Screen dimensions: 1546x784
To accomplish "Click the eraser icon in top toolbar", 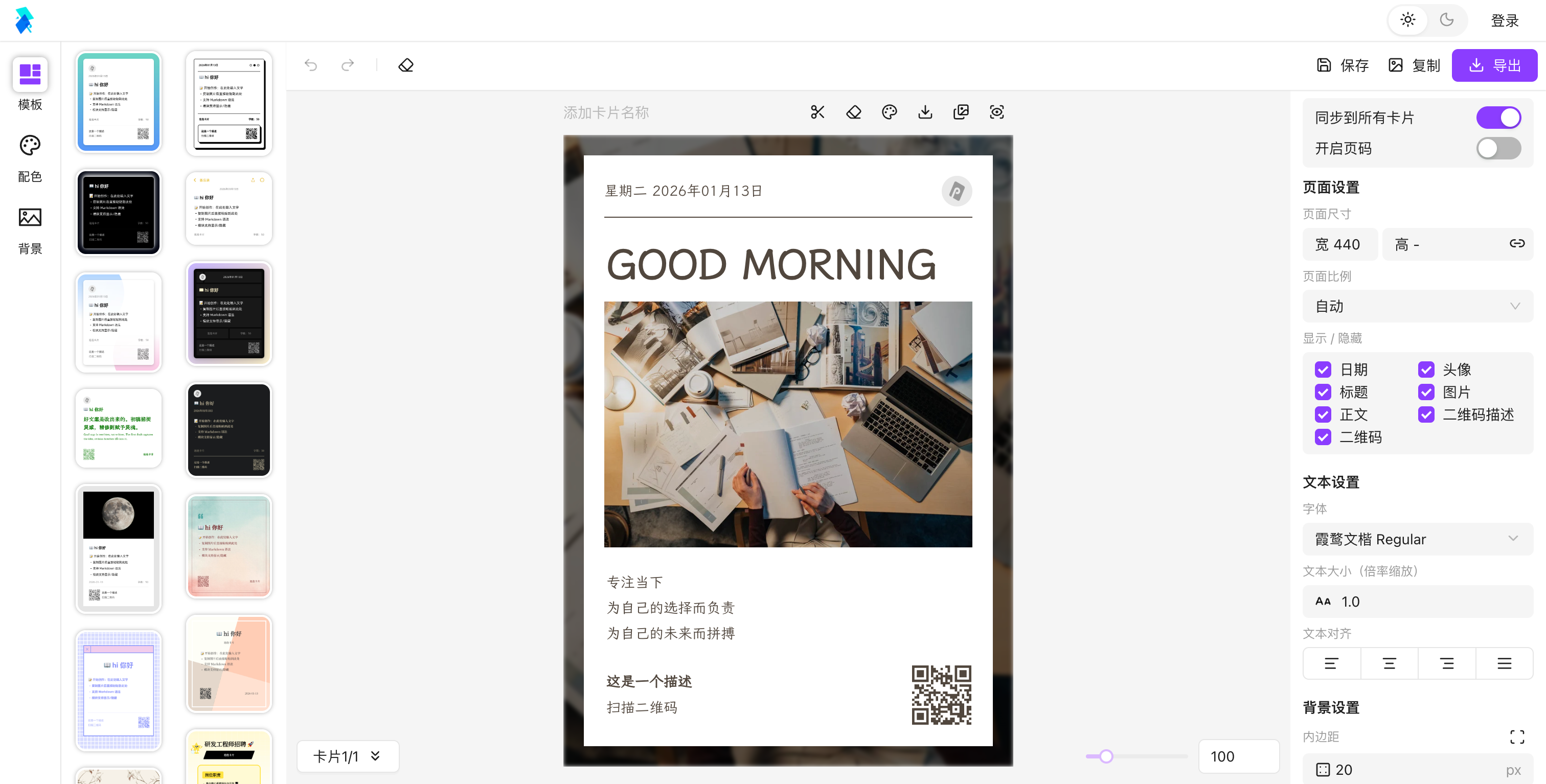I will pos(406,65).
